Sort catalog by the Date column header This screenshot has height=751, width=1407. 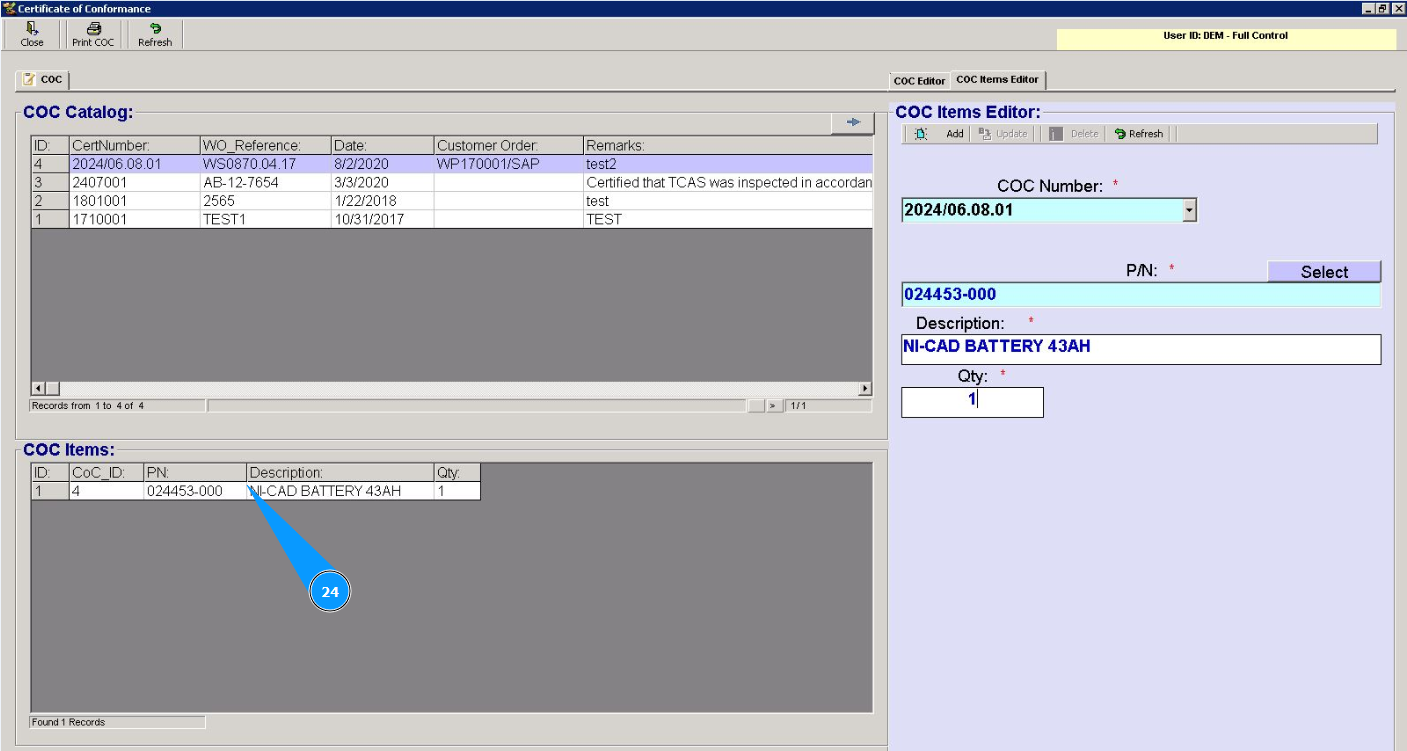[382, 146]
